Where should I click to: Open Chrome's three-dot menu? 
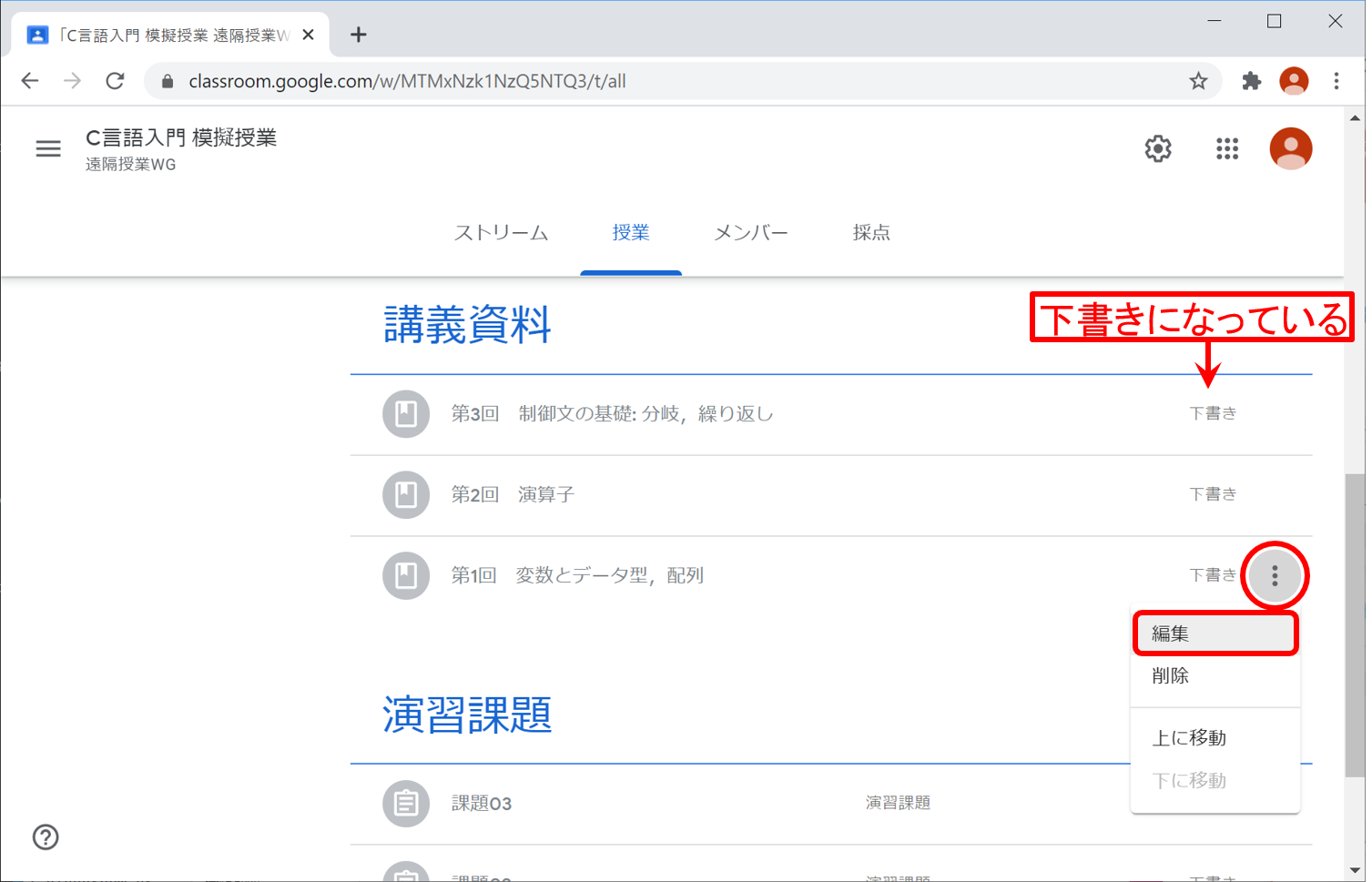coord(1336,81)
